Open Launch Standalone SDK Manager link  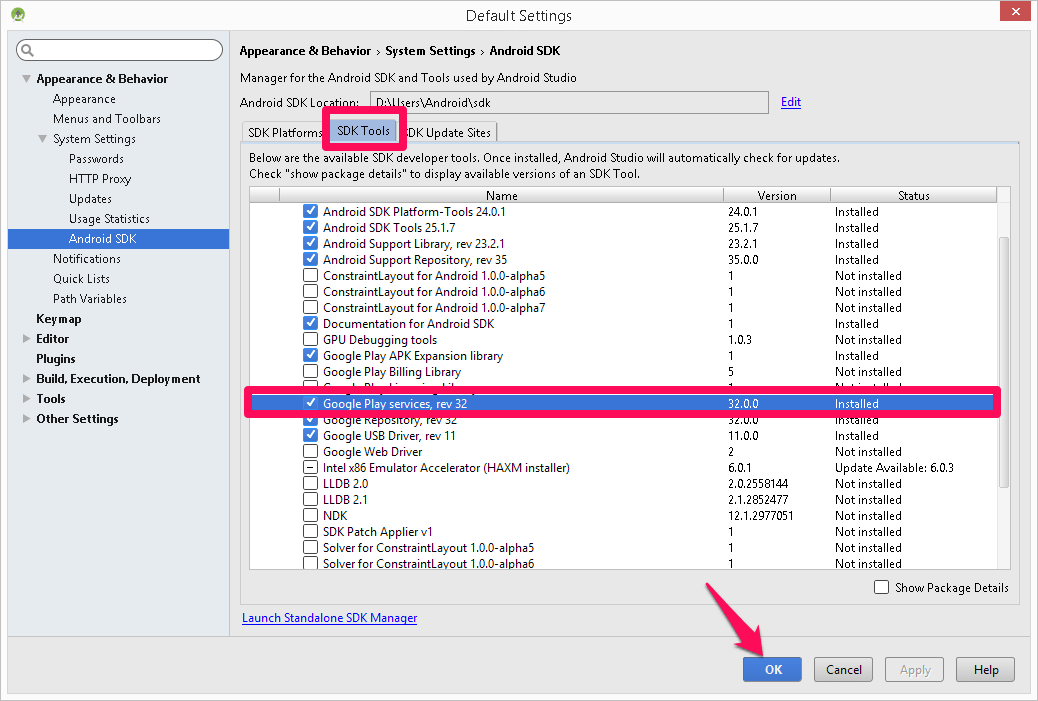coord(329,618)
